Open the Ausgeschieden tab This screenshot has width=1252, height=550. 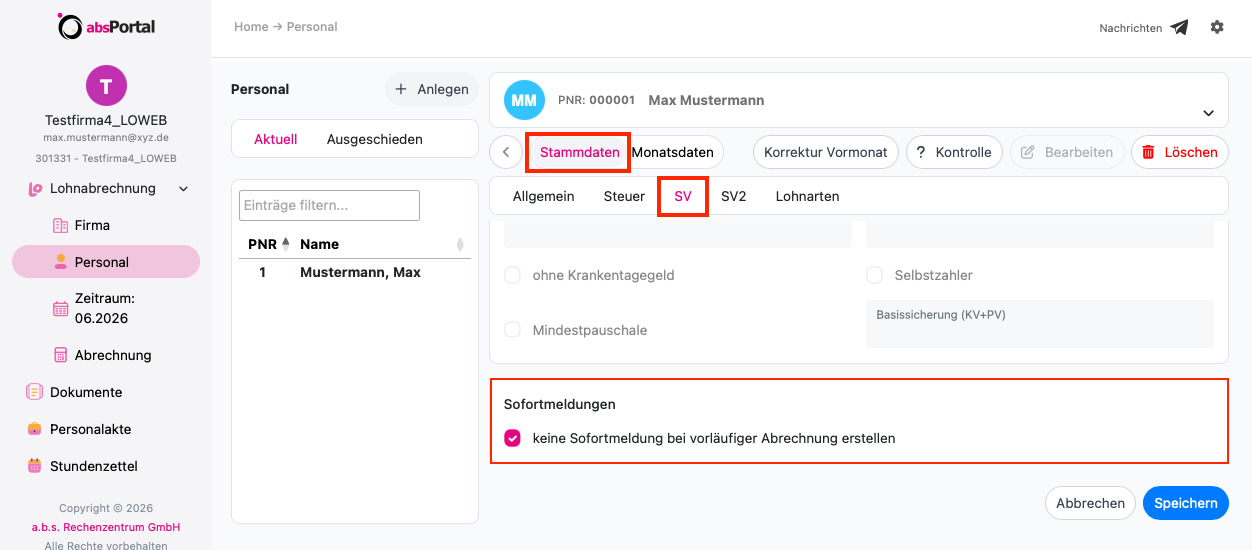pos(375,139)
